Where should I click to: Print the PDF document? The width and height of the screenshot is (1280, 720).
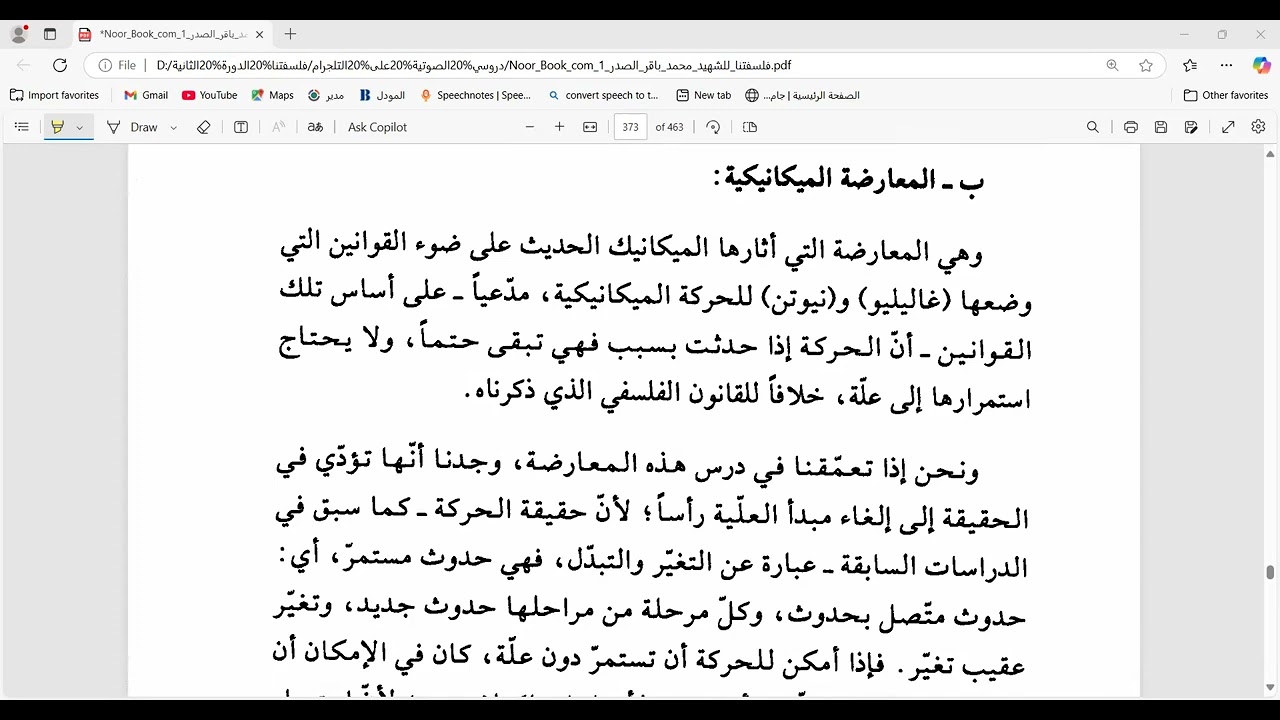1131,127
